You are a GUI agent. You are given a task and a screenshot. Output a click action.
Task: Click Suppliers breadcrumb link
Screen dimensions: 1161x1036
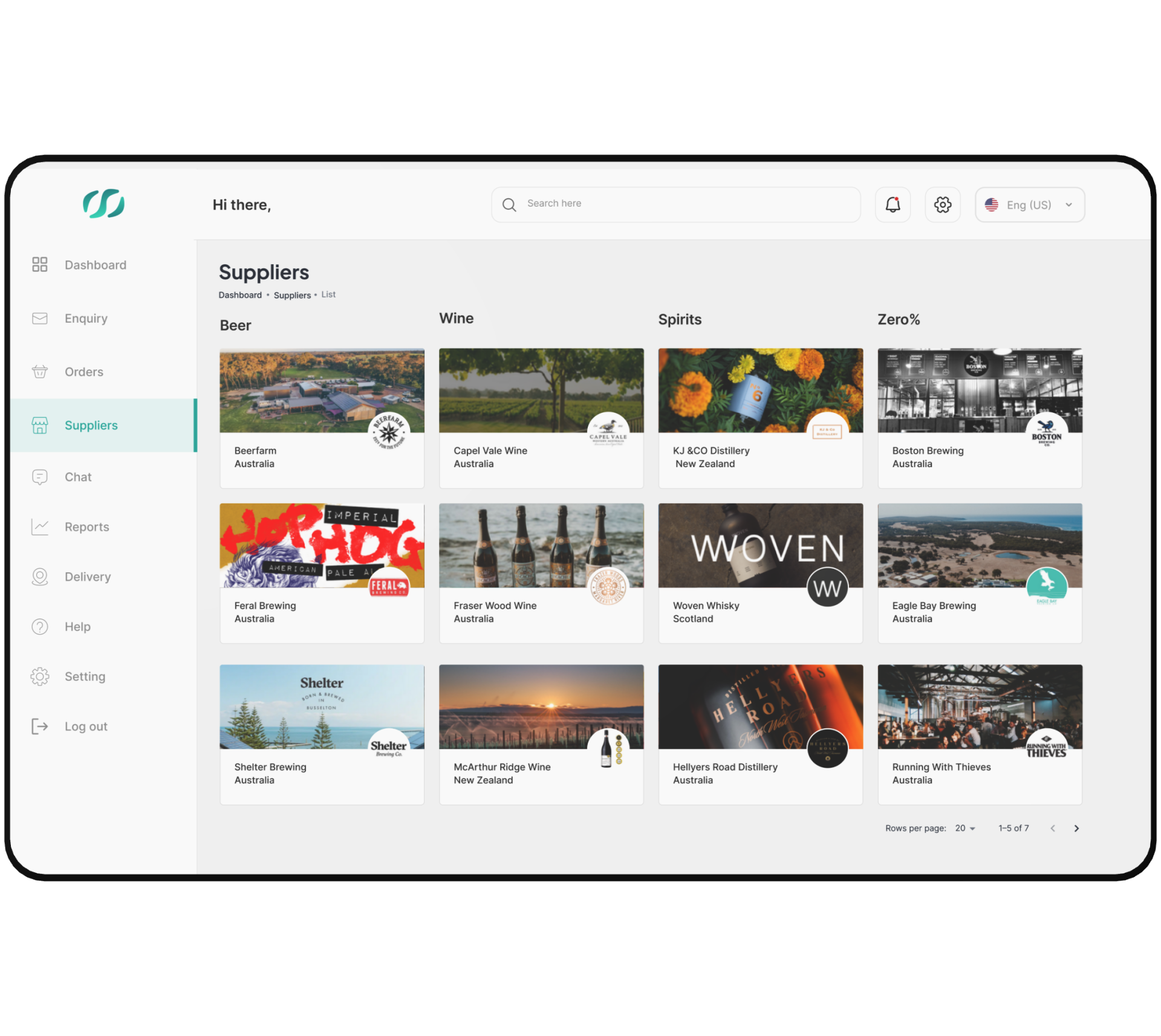point(292,295)
